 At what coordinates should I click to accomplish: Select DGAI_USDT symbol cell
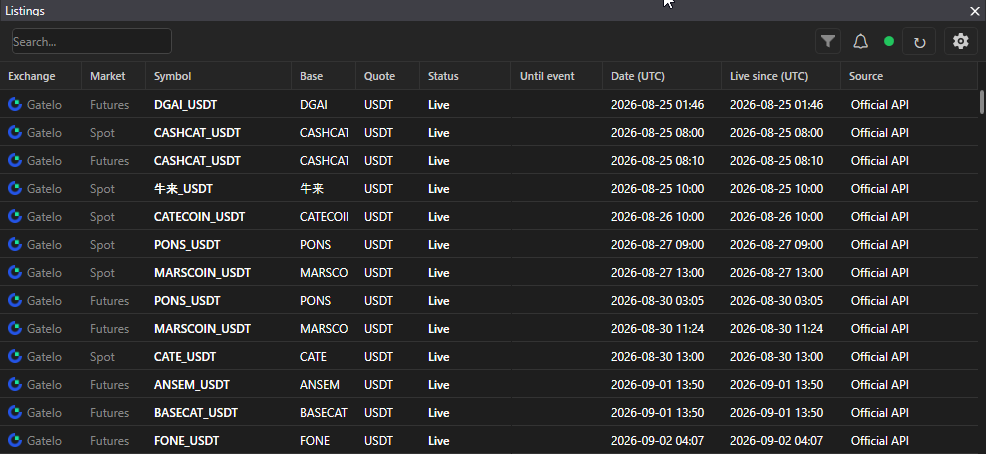click(x=186, y=105)
